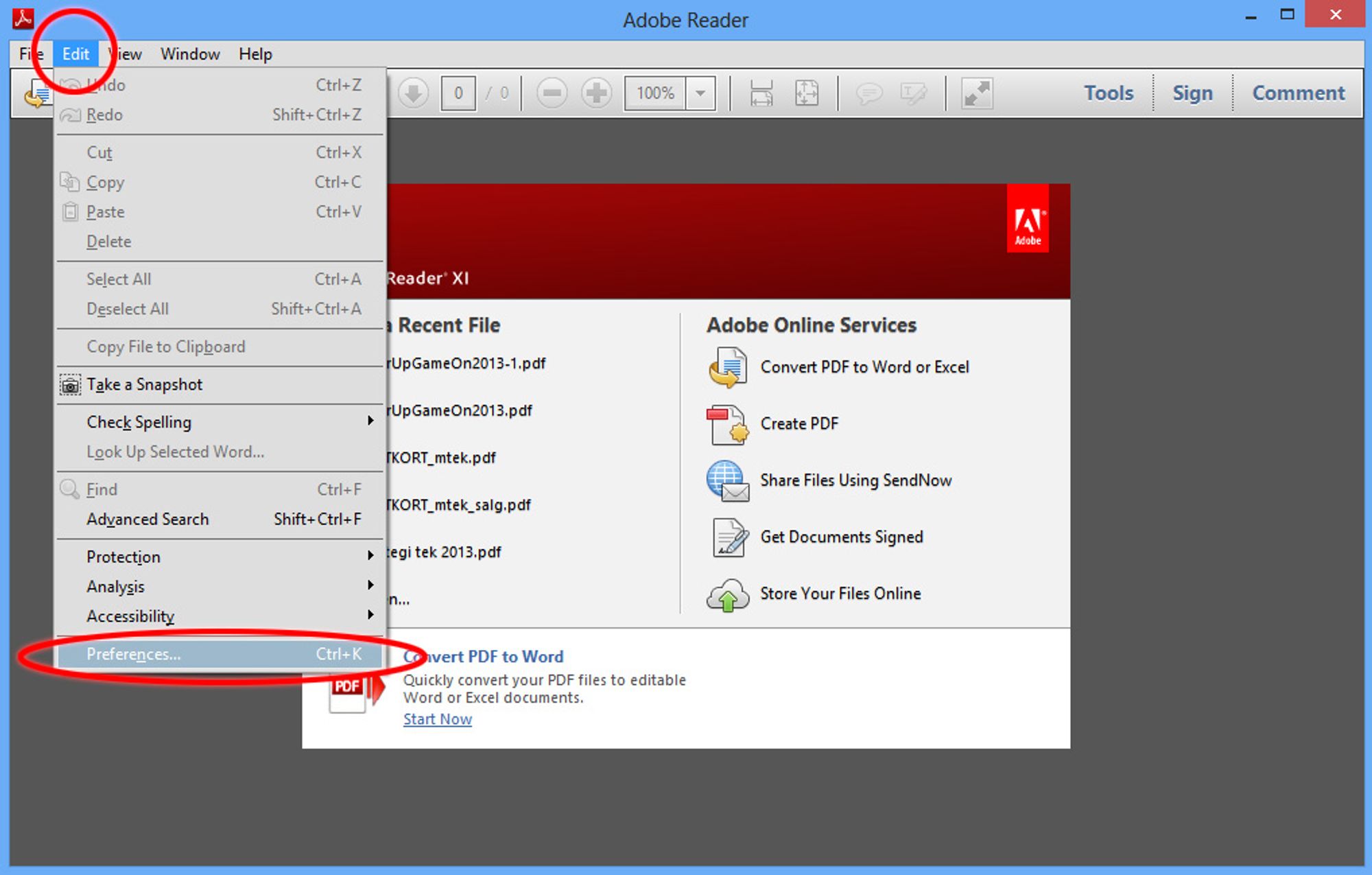Open recent file rUpGameOn2013.pdf
Screen dimensions: 1372x875
tap(460, 410)
